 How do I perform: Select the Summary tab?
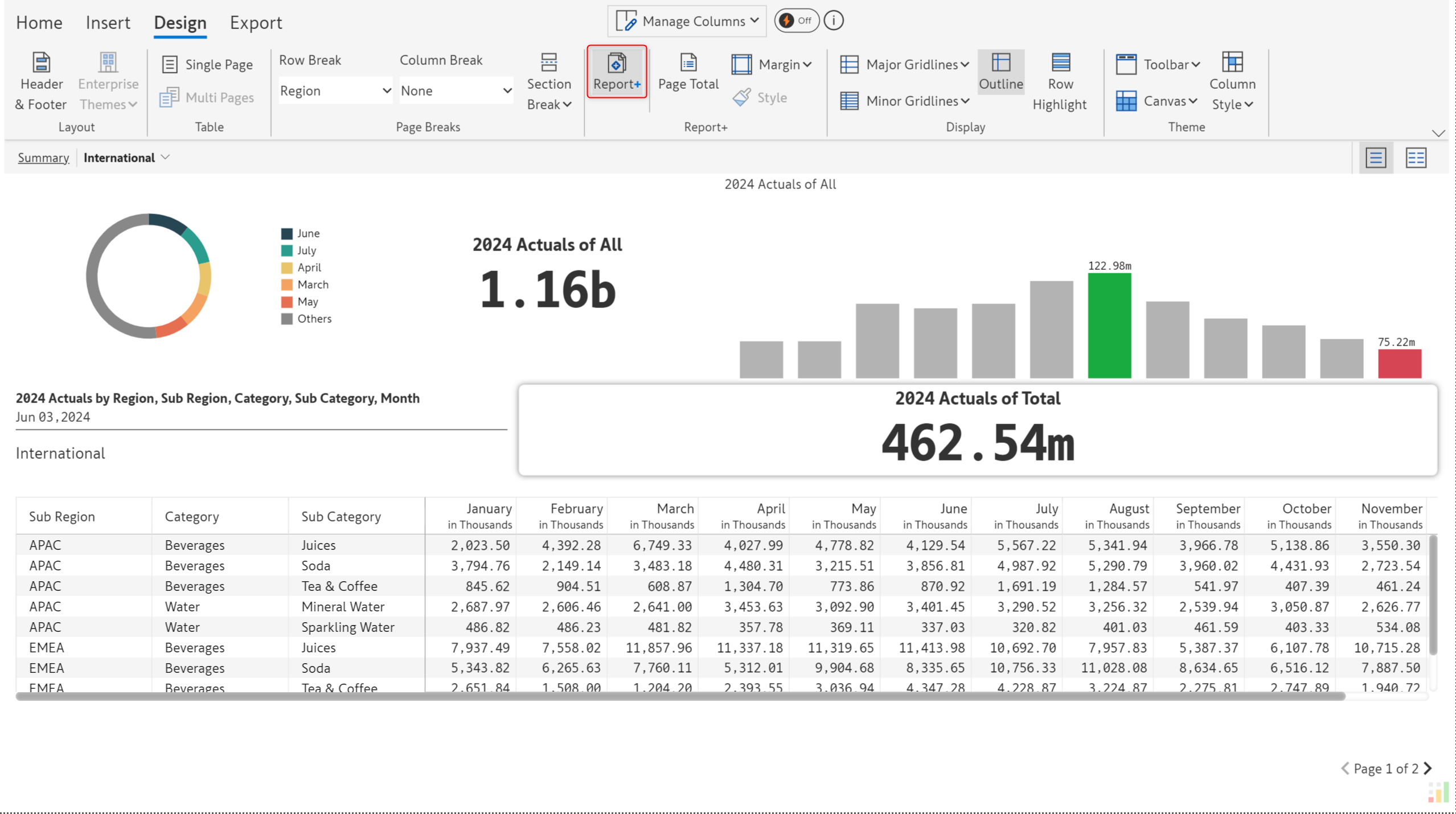[x=43, y=157]
